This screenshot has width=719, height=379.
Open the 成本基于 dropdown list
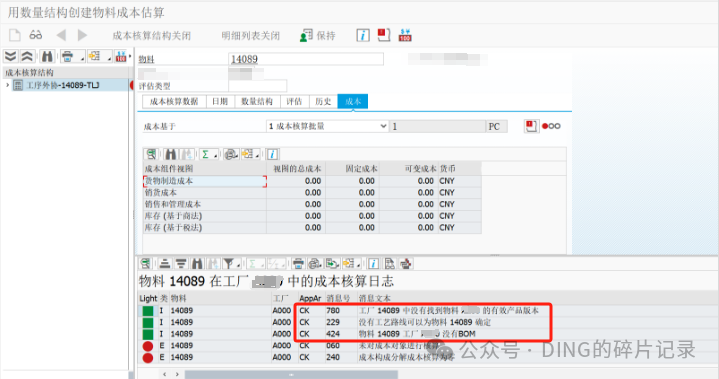327,126
